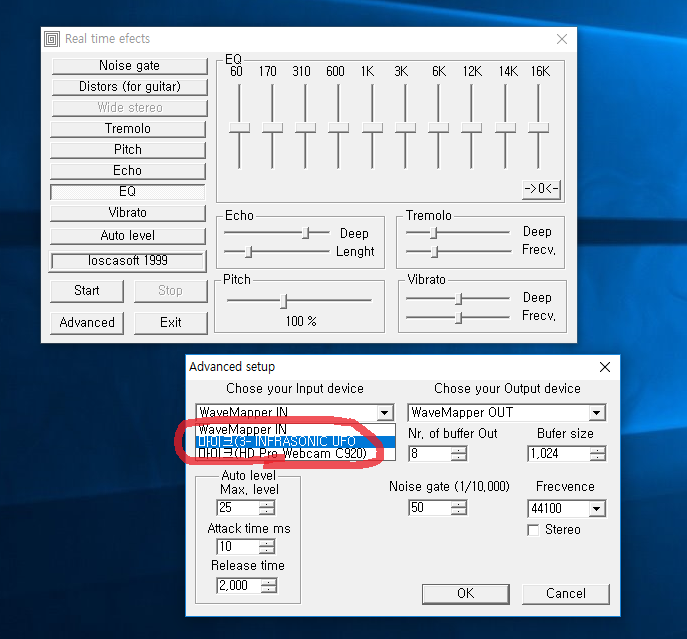Click the 310 Hz EQ slider

[x=305, y=127]
